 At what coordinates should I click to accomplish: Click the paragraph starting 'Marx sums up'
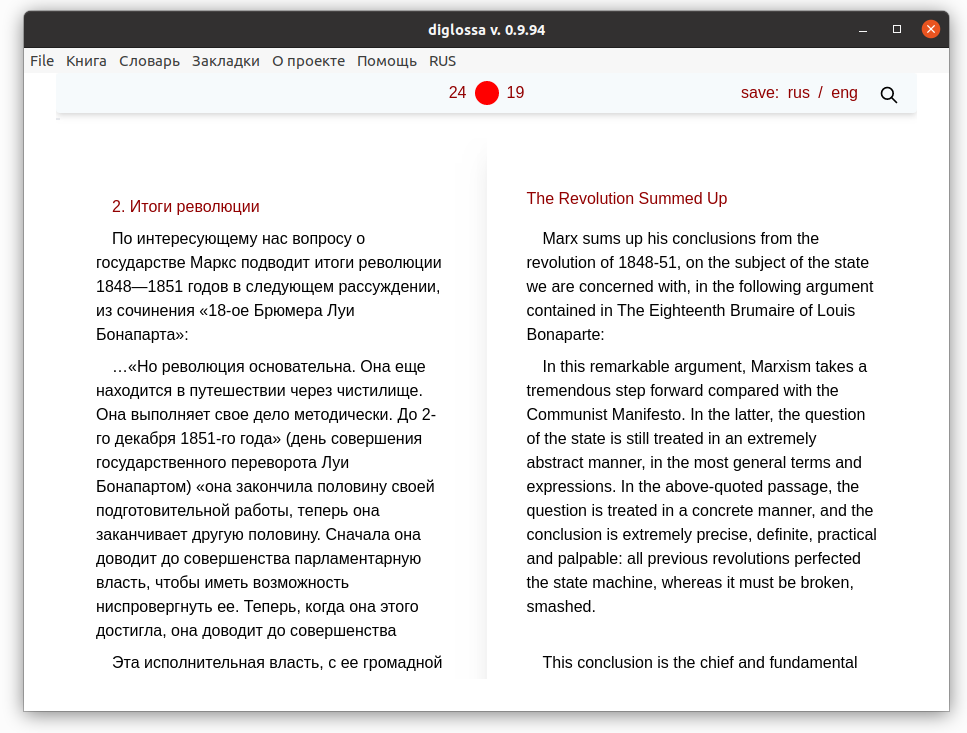pyautogui.click(x=699, y=286)
